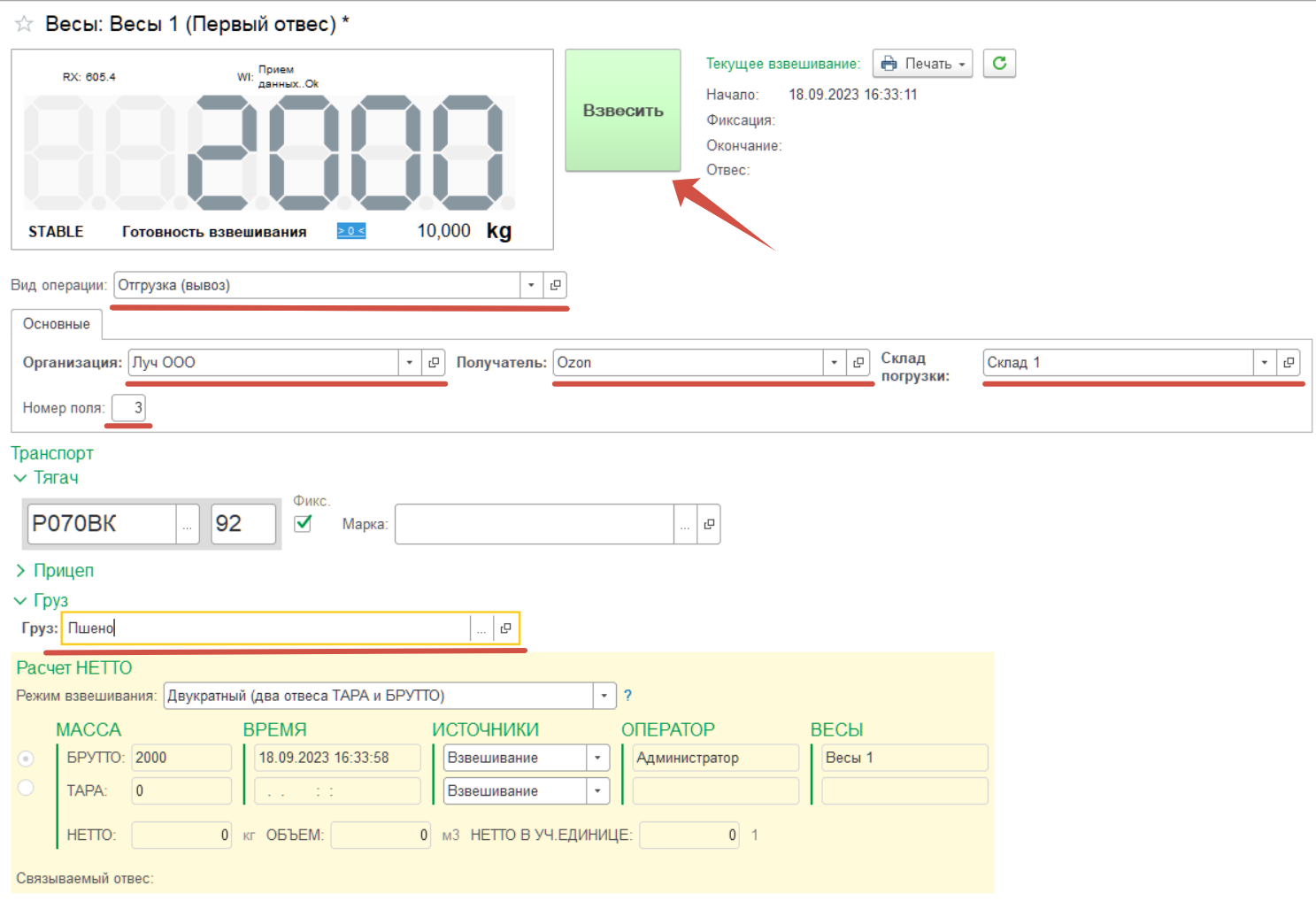This screenshot has width=1316, height=909.
Task: Open the Вид операции field form icon
Action: (555, 285)
